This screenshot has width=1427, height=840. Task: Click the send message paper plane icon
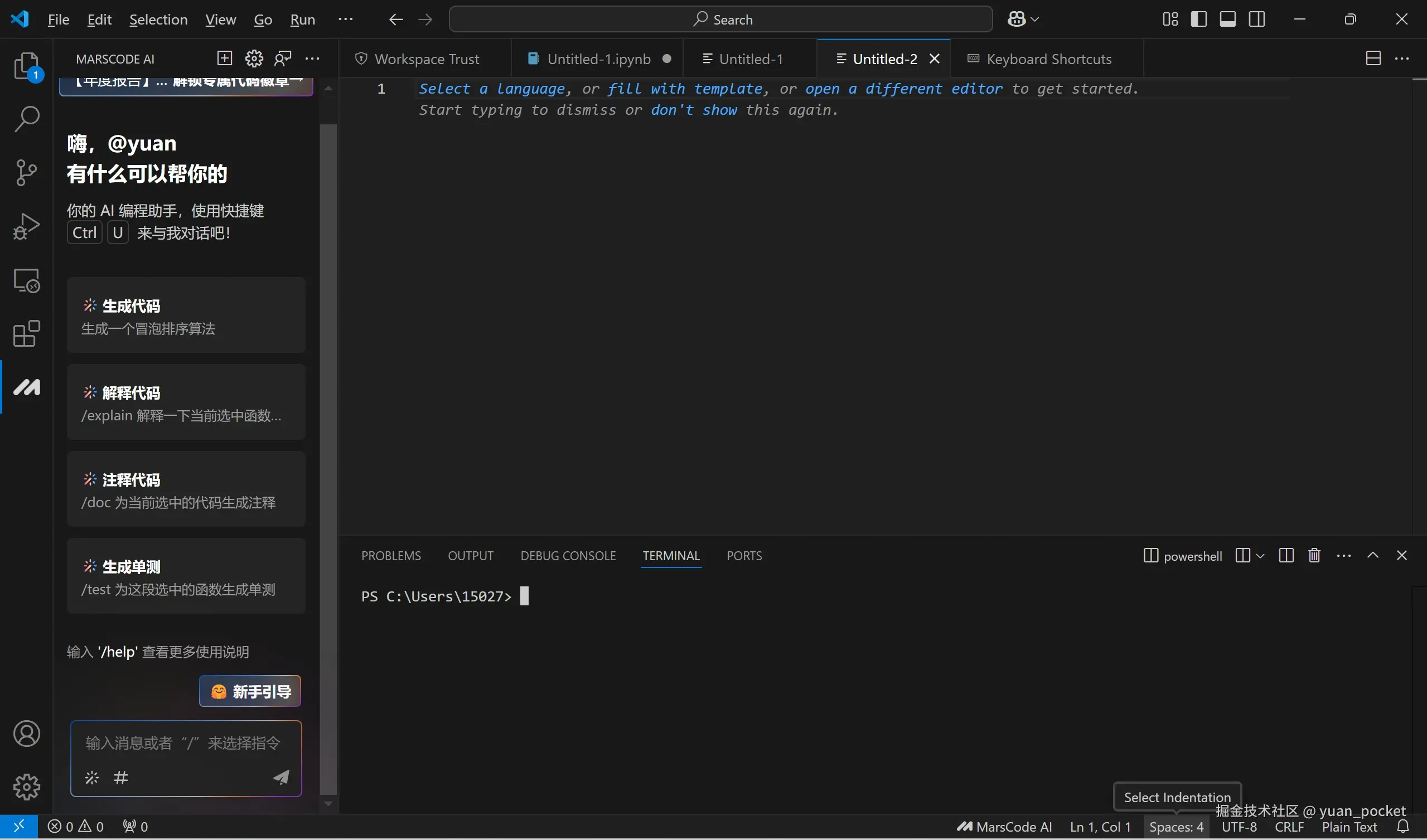[282, 778]
